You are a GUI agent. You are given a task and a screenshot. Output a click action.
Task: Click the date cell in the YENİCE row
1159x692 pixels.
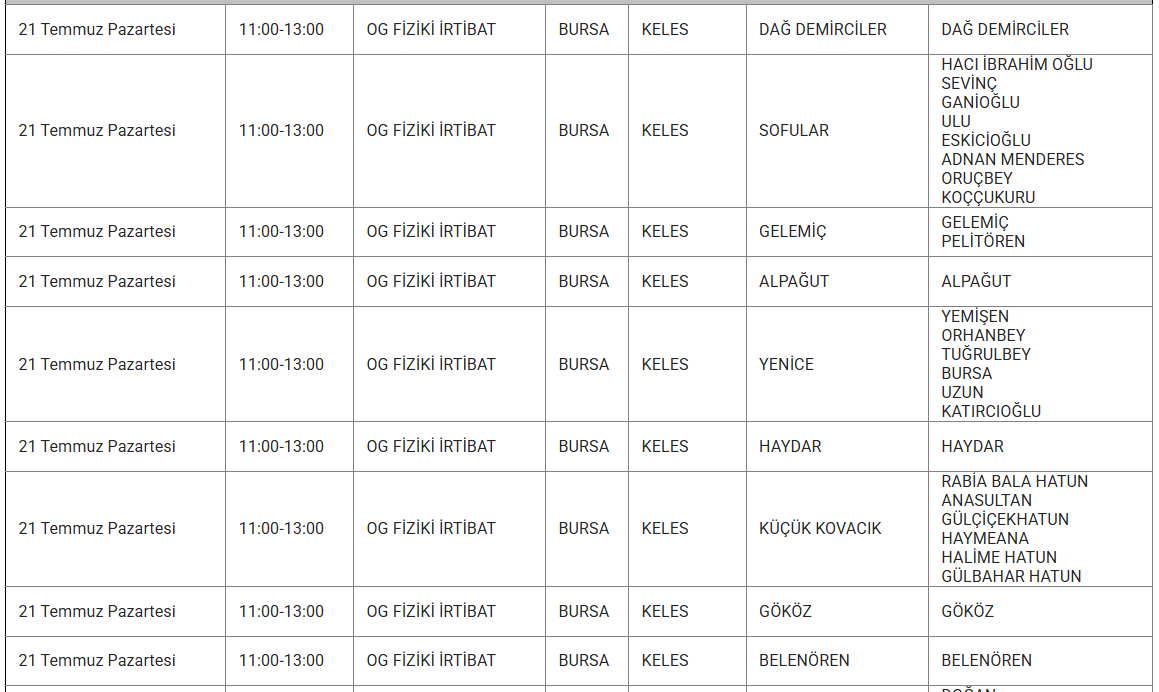(x=97, y=364)
